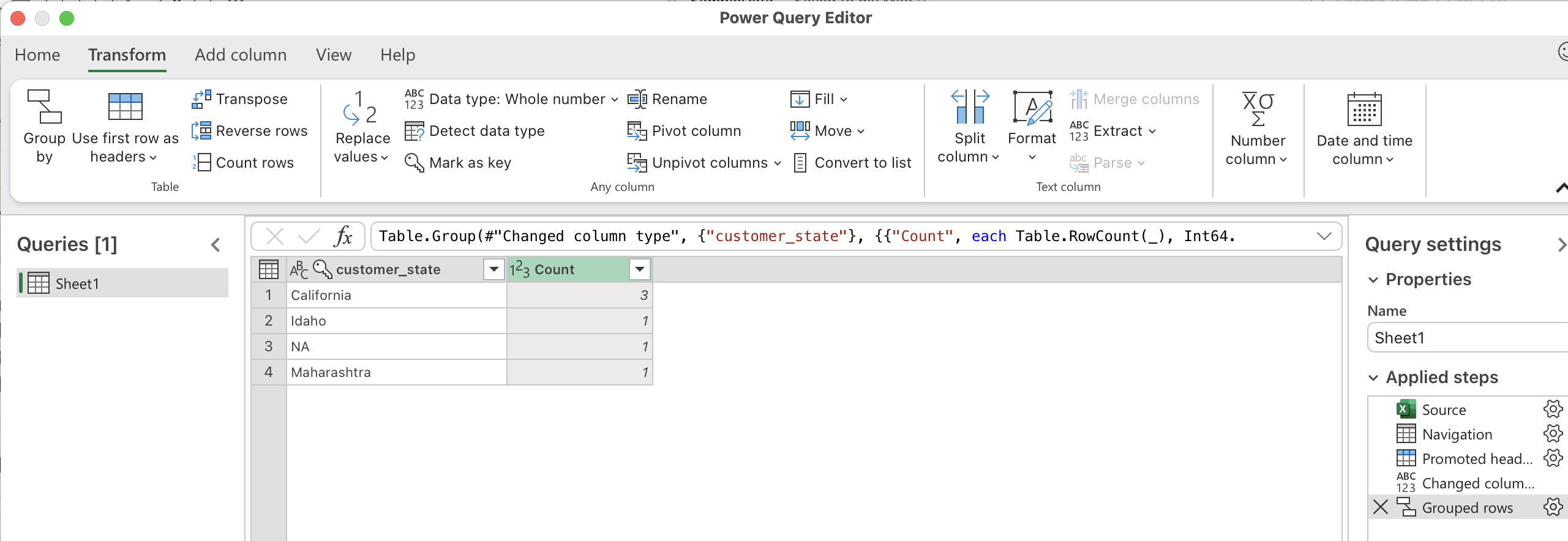This screenshot has height=541, width=1568.
Task: Click Reverse rows in the ribbon
Action: pos(250,131)
